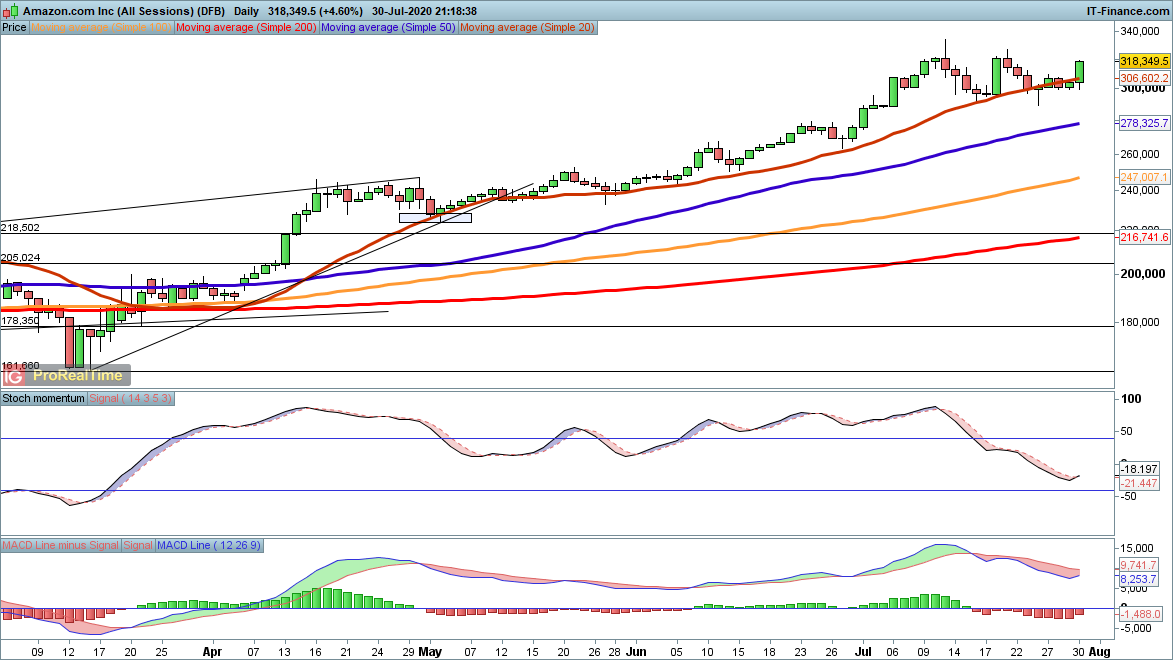Click the +4.60% change value in title

pyautogui.click(x=340, y=11)
